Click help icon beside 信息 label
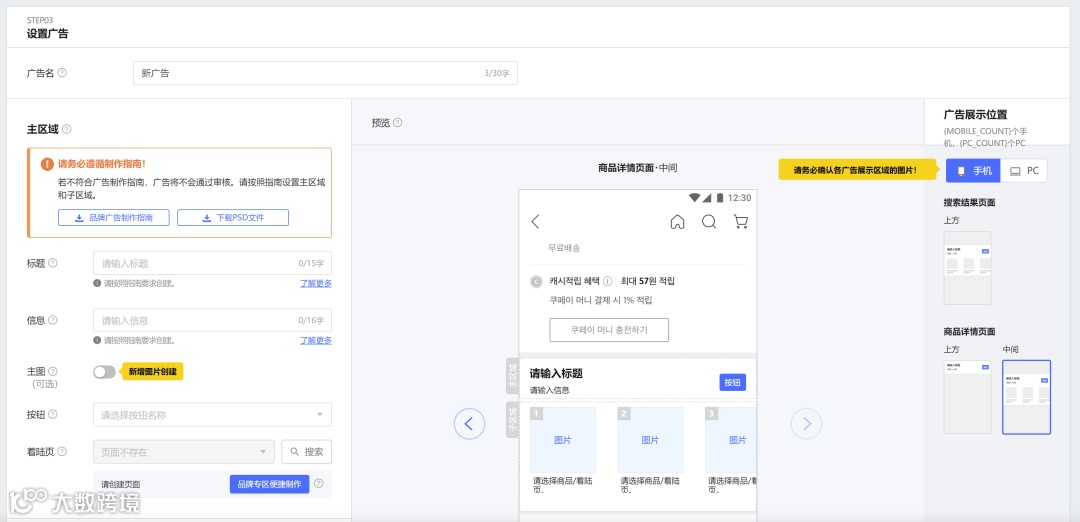Viewport: 1080px width, 522px height. pos(53,320)
